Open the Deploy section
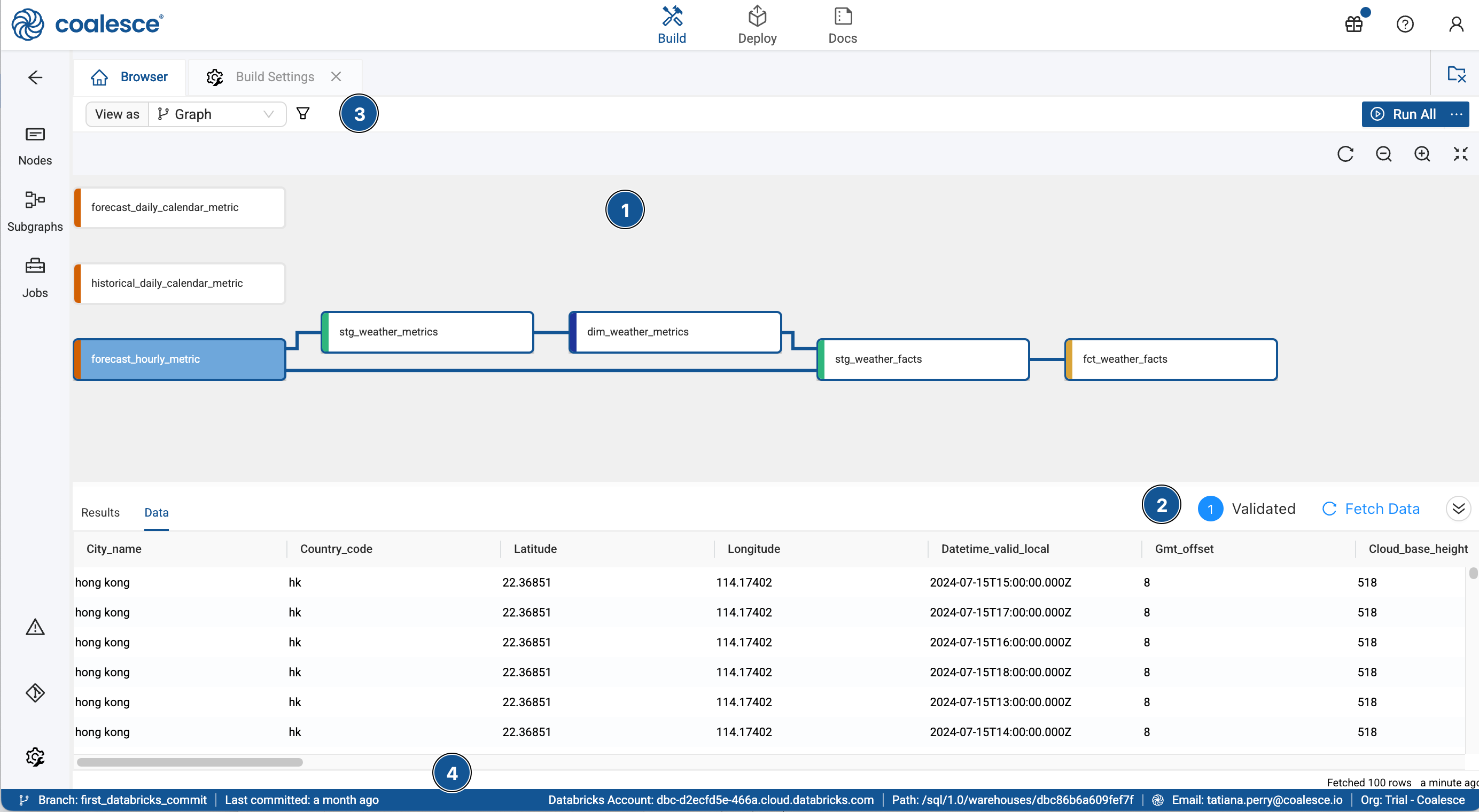 pos(757,26)
